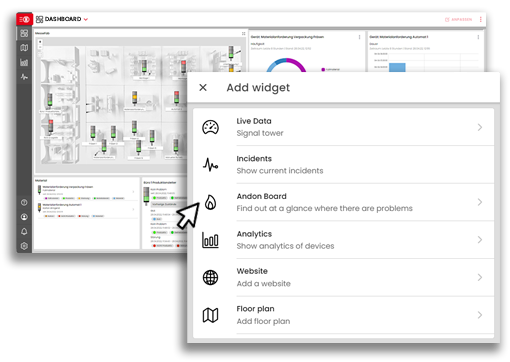This screenshot has width=510, height=362.
Task: Expand the Andon Board widget chevron
Action: point(480,202)
